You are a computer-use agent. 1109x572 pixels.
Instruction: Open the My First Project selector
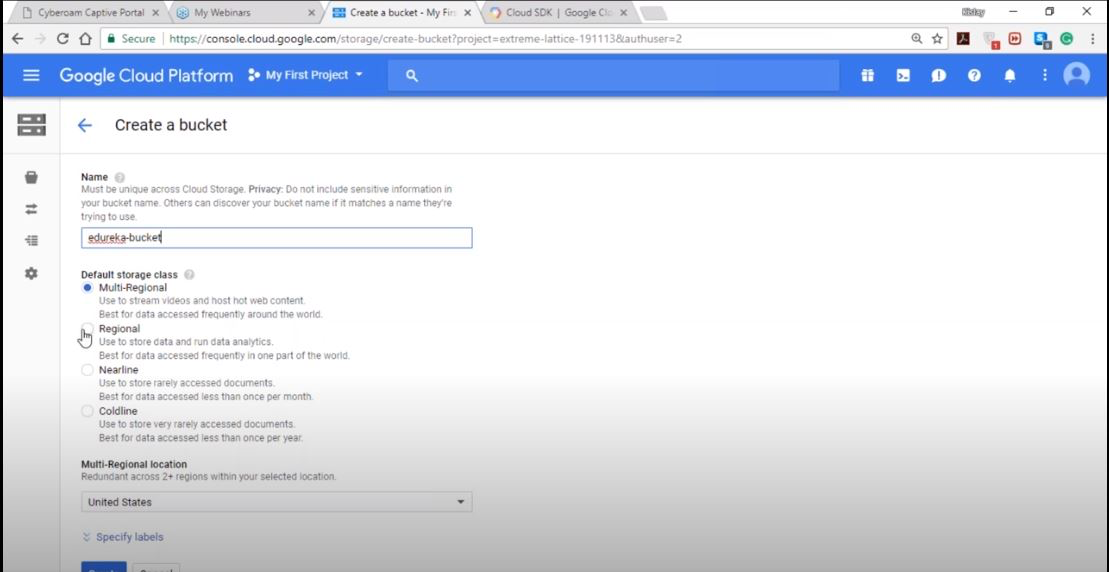pyautogui.click(x=306, y=75)
